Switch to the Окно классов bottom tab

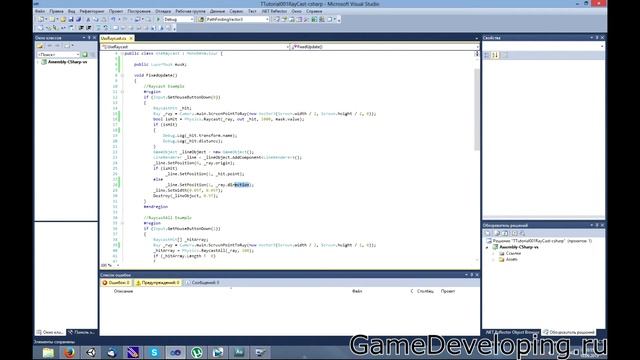[50, 332]
